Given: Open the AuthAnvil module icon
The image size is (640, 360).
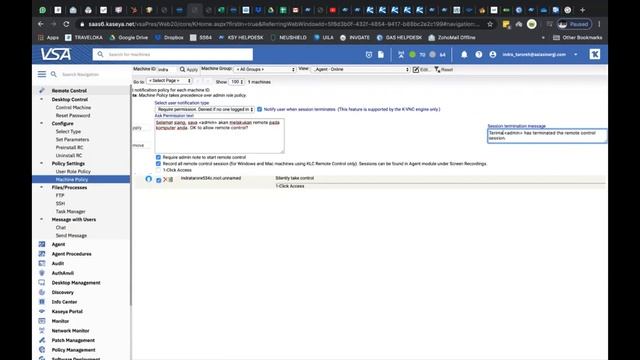Looking at the screenshot, I should point(42,273).
